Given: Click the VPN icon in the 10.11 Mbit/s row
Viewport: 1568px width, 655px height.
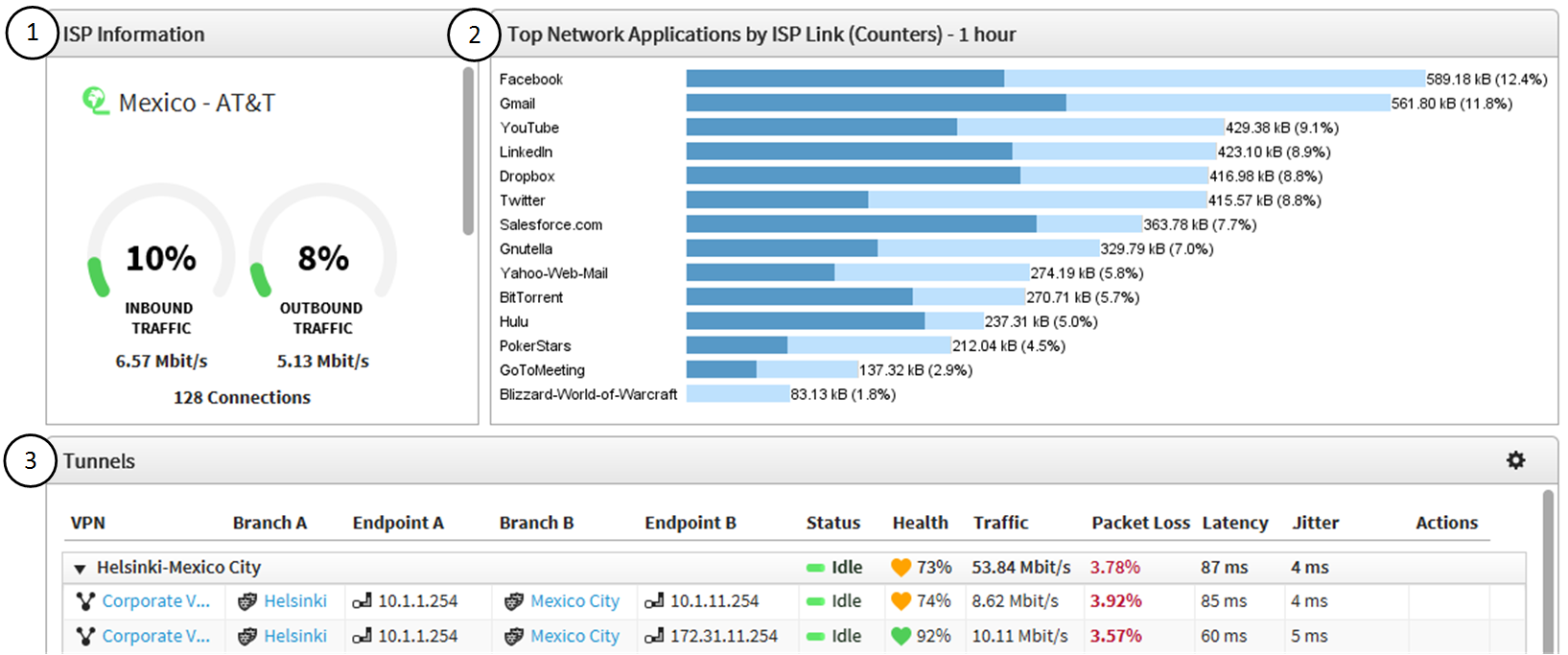Looking at the screenshot, I should (x=85, y=636).
